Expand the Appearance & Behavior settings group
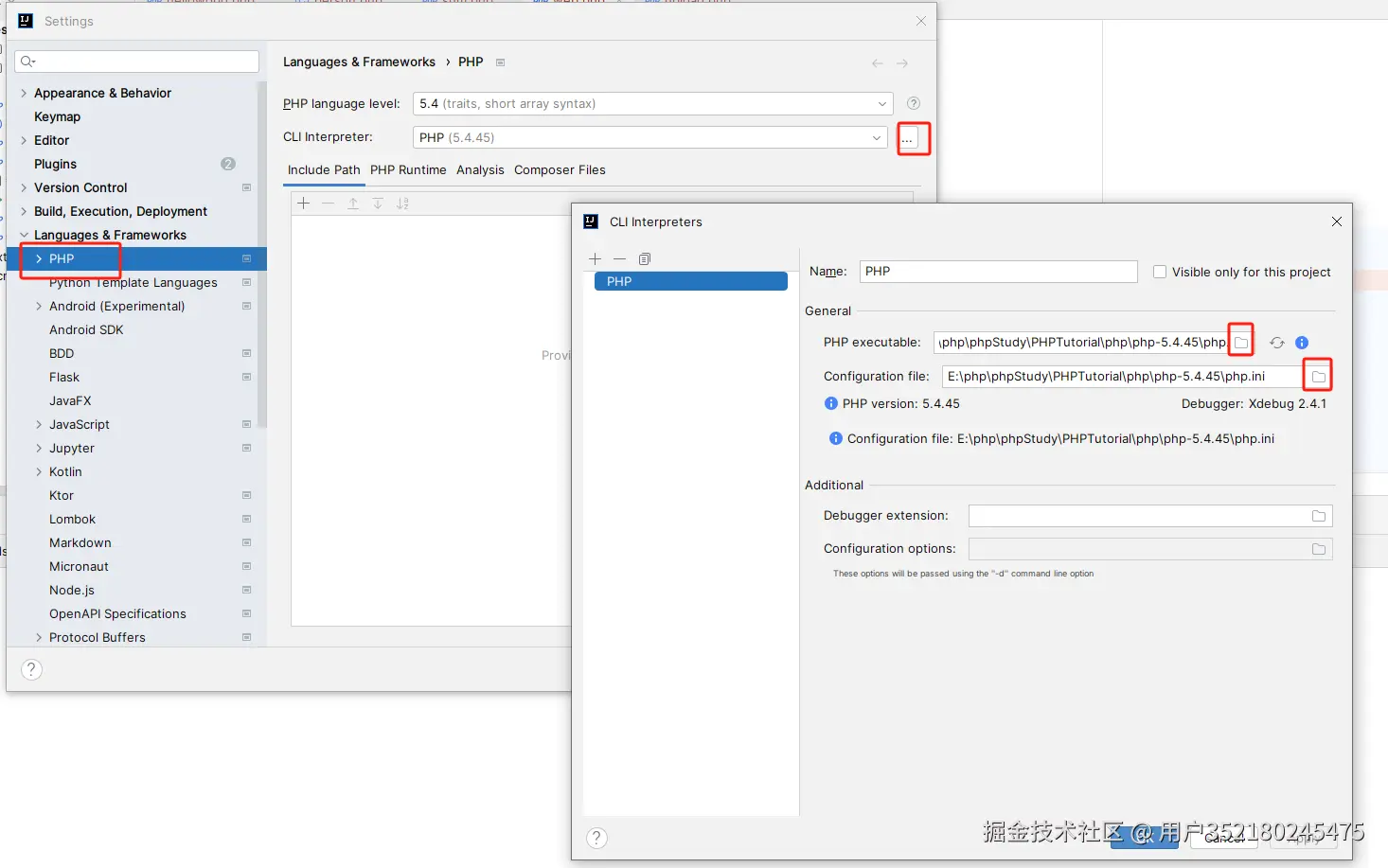Screen dimensions: 1388x868 24,93
